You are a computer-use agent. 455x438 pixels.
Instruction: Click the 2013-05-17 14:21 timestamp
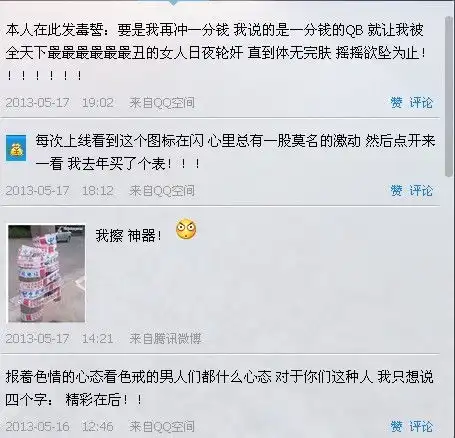click(x=59, y=339)
